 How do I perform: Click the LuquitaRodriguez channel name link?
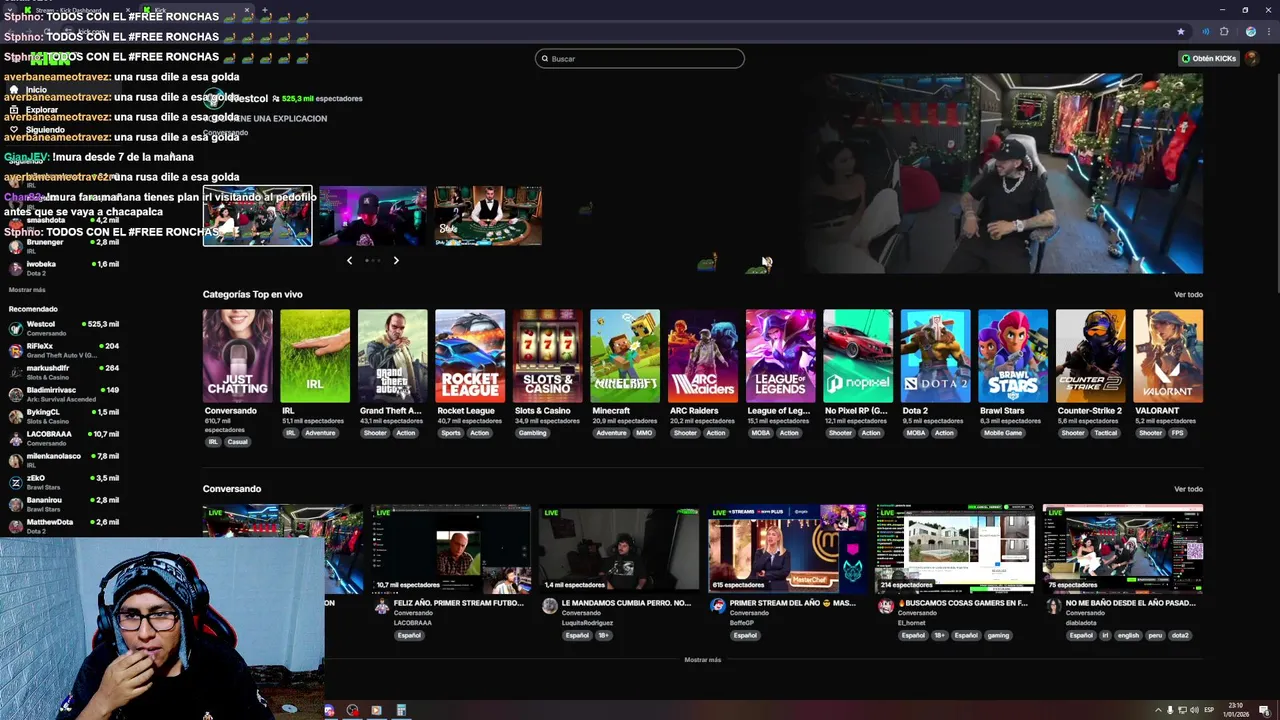587,623
